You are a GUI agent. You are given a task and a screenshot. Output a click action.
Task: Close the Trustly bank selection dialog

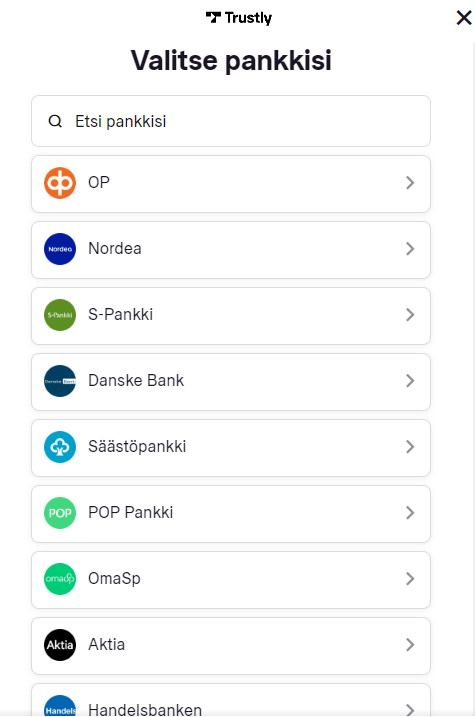point(464,18)
